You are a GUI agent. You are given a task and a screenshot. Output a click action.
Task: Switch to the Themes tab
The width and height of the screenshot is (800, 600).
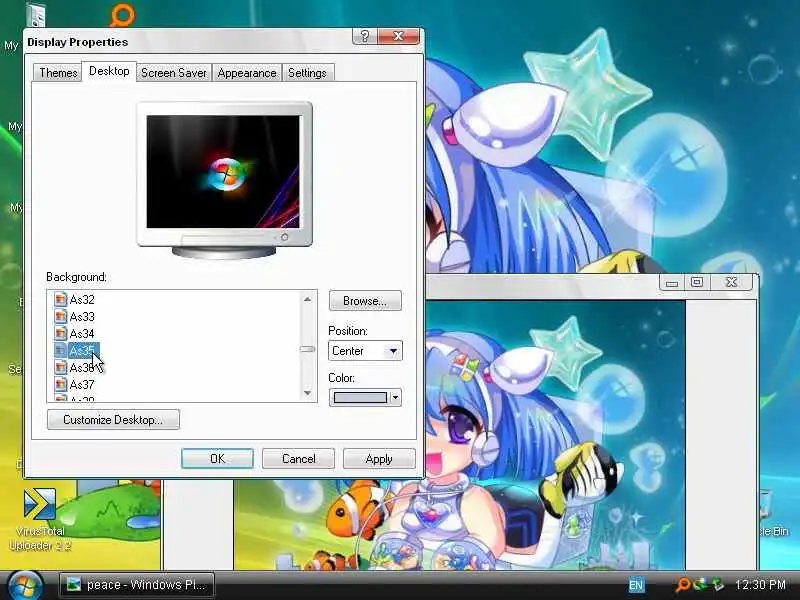click(58, 72)
